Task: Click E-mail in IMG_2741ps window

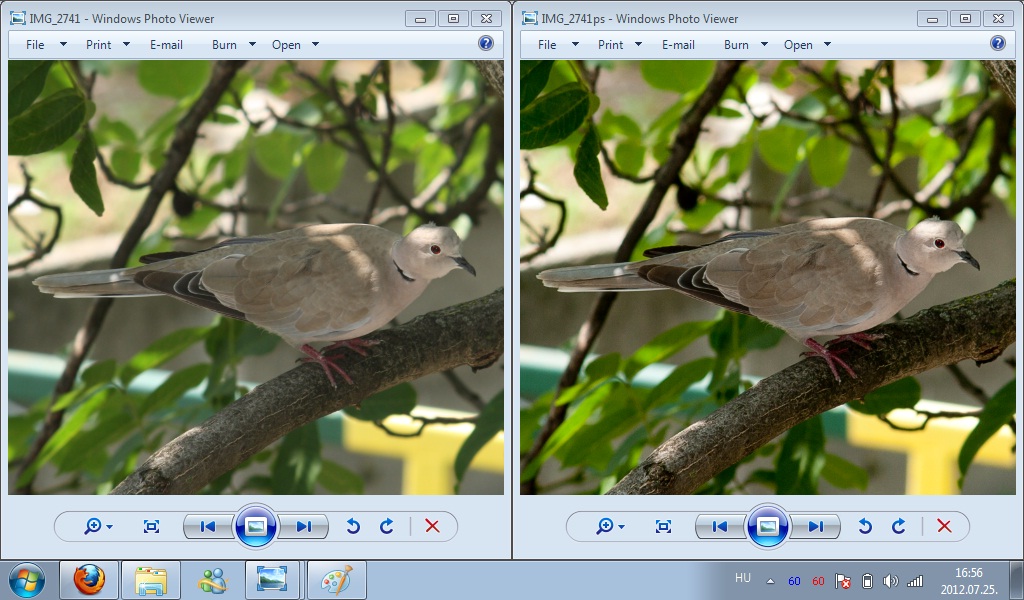Action: [678, 44]
